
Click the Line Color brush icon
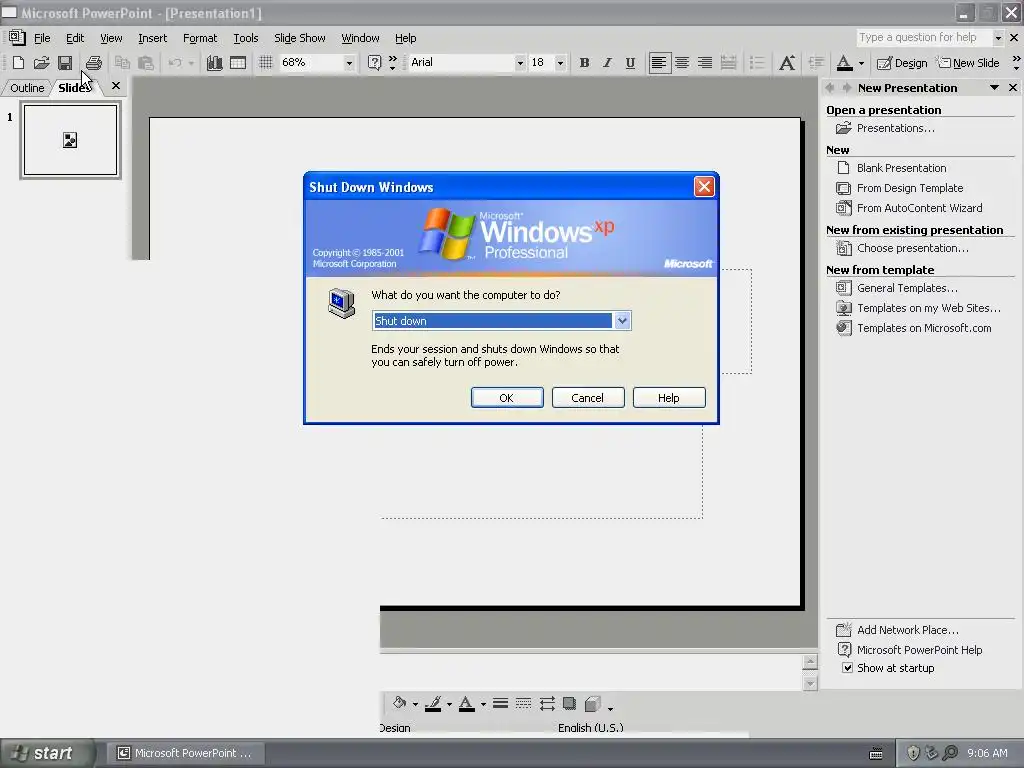[433, 703]
